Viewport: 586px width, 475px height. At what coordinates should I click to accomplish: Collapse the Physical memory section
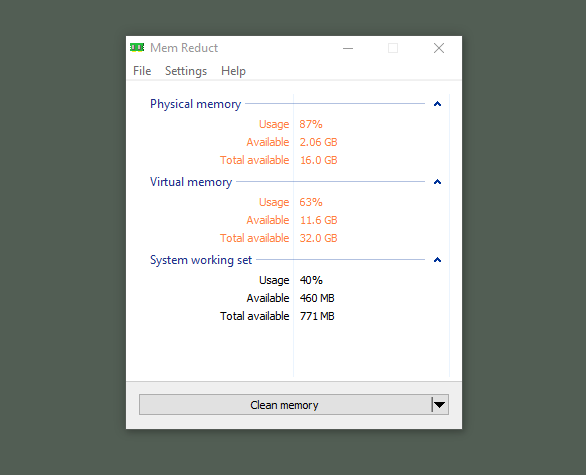pyautogui.click(x=437, y=104)
